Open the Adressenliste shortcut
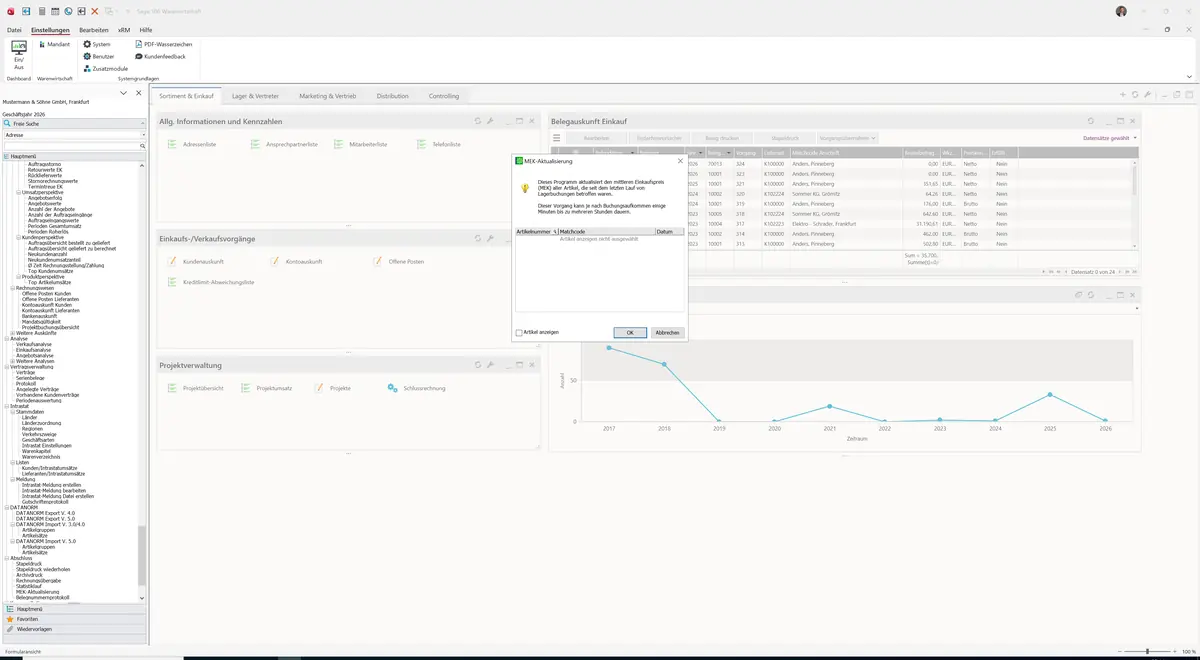This screenshot has width=1200, height=660. click(192, 145)
